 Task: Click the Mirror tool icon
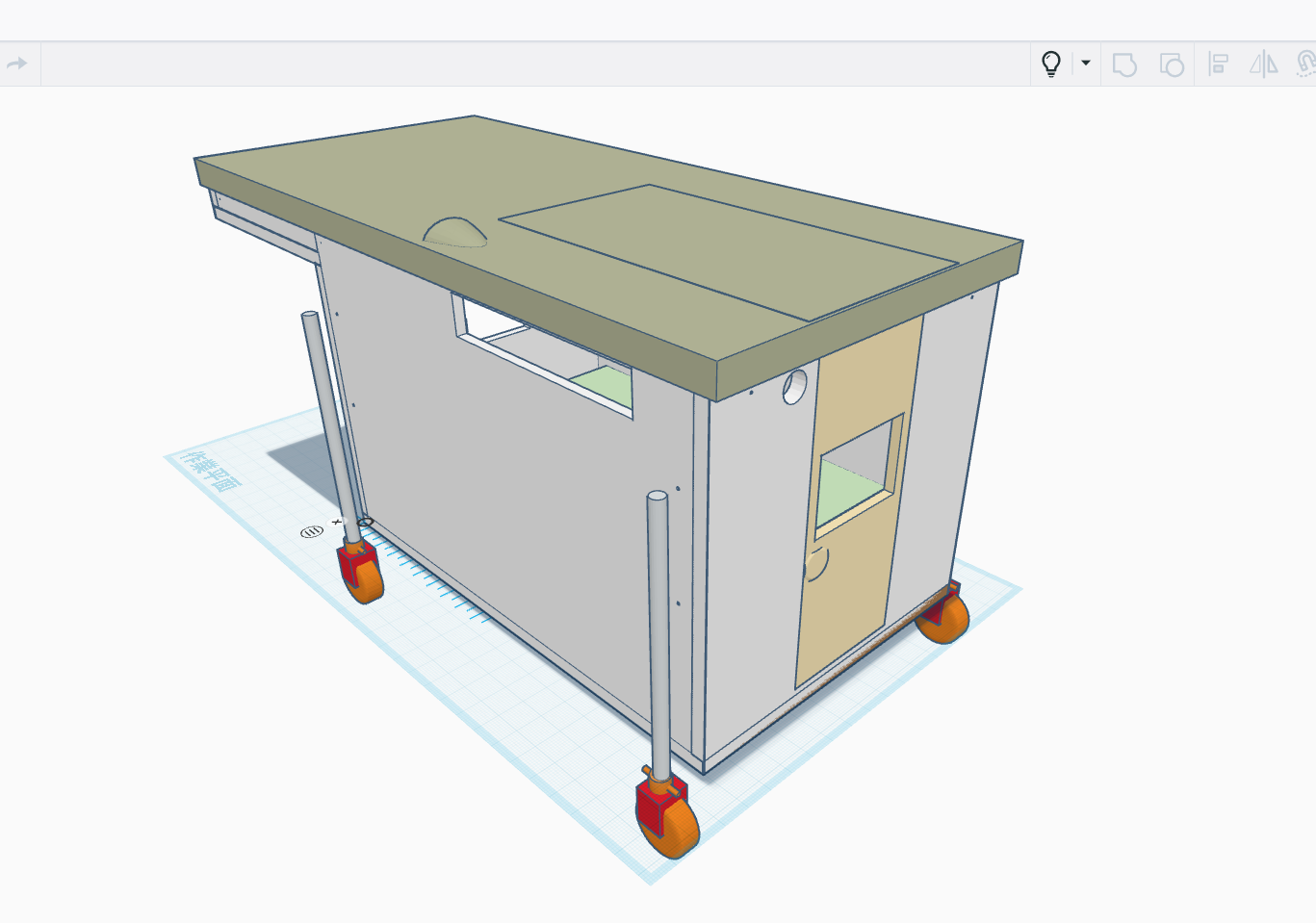tap(1263, 64)
